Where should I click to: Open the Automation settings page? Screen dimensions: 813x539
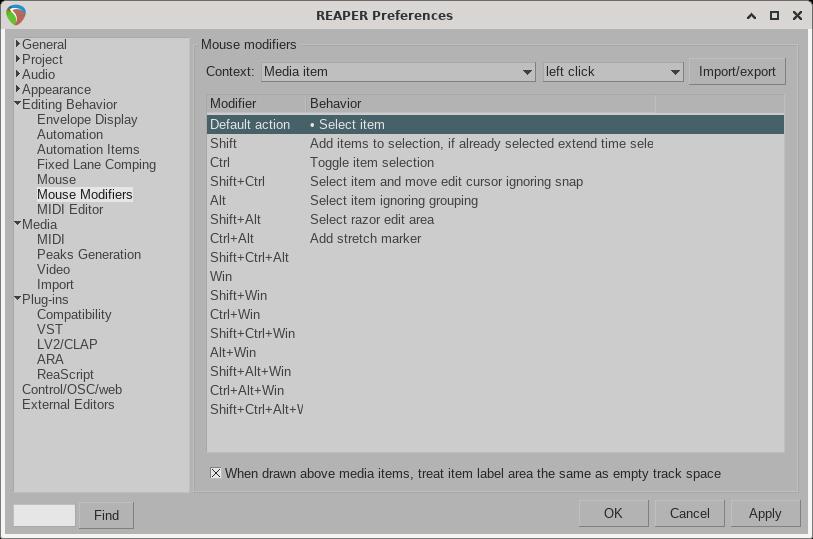70,134
